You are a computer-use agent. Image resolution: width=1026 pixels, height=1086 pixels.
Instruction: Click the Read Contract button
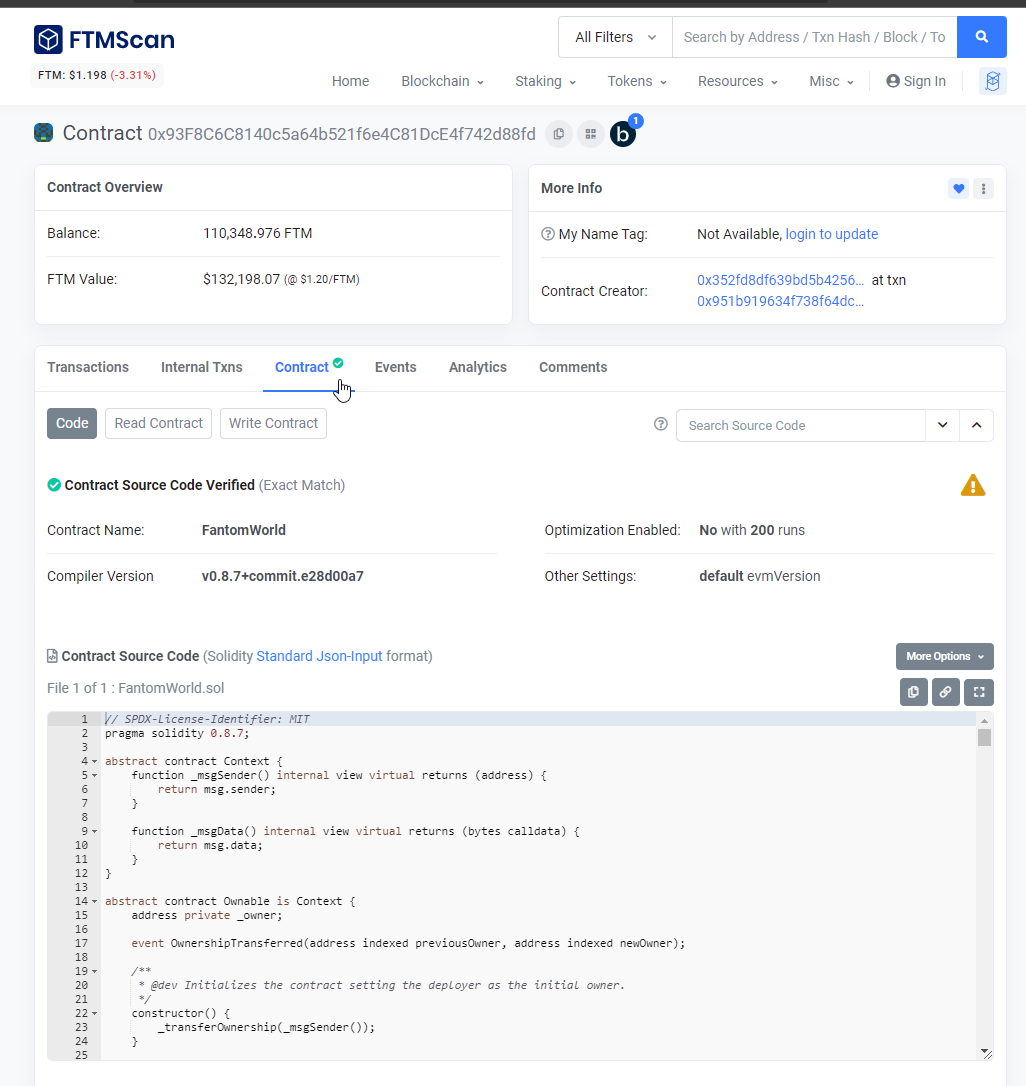(159, 423)
